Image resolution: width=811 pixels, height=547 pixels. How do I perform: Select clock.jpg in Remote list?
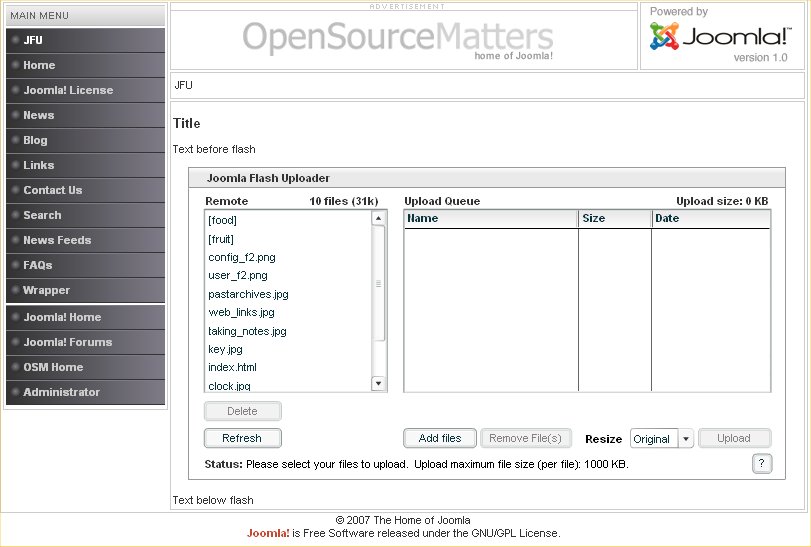[288, 385]
